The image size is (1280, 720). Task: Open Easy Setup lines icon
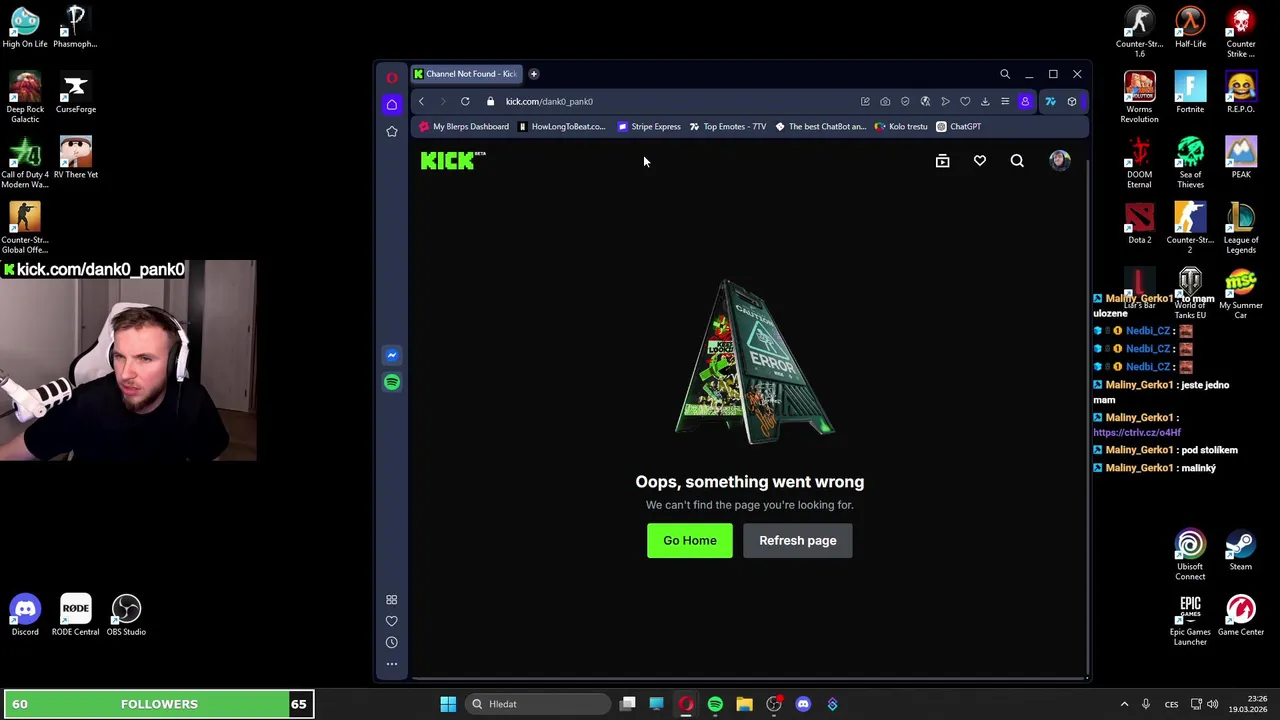tap(1005, 101)
